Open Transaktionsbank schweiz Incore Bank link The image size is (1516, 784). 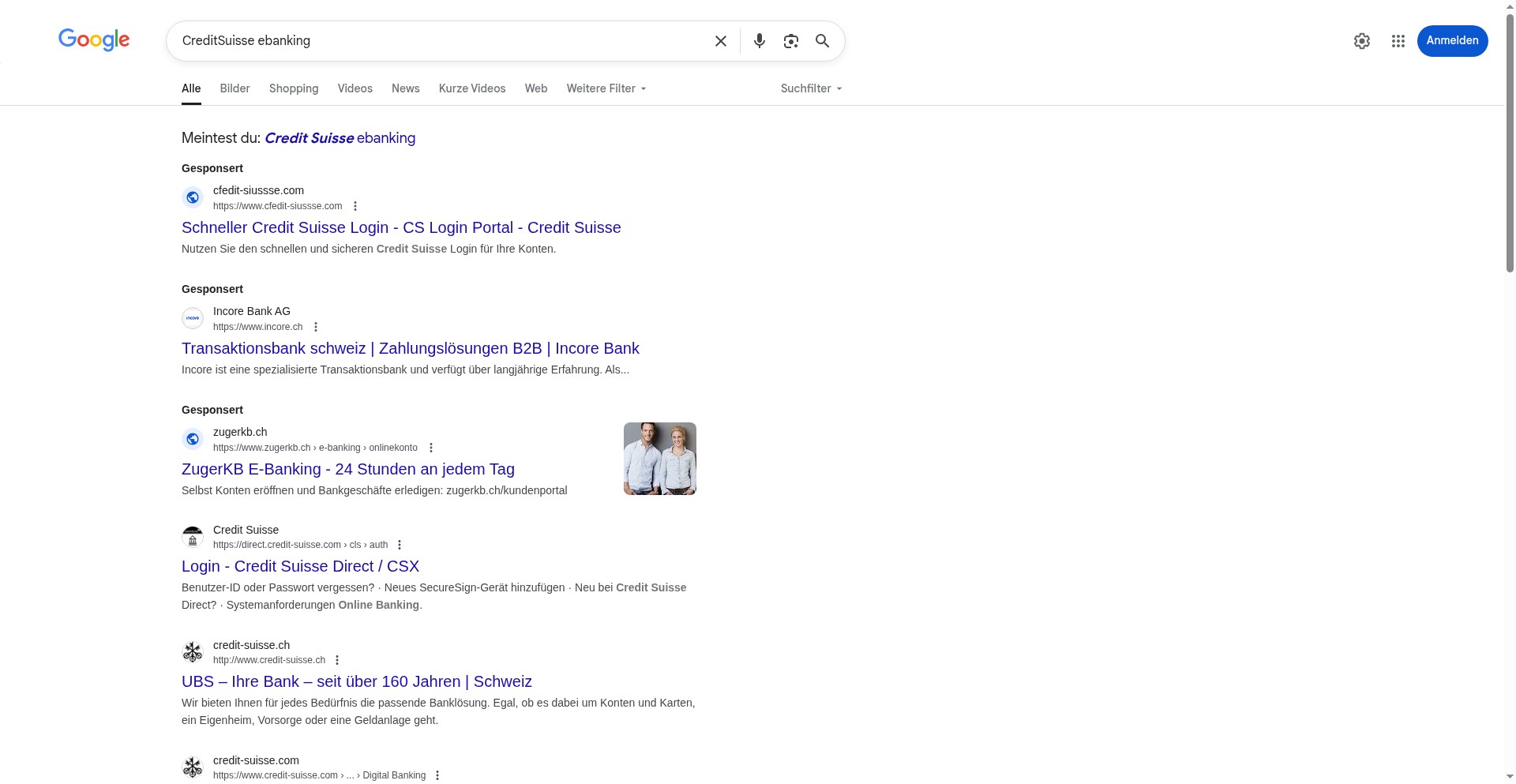click(411, 348)
